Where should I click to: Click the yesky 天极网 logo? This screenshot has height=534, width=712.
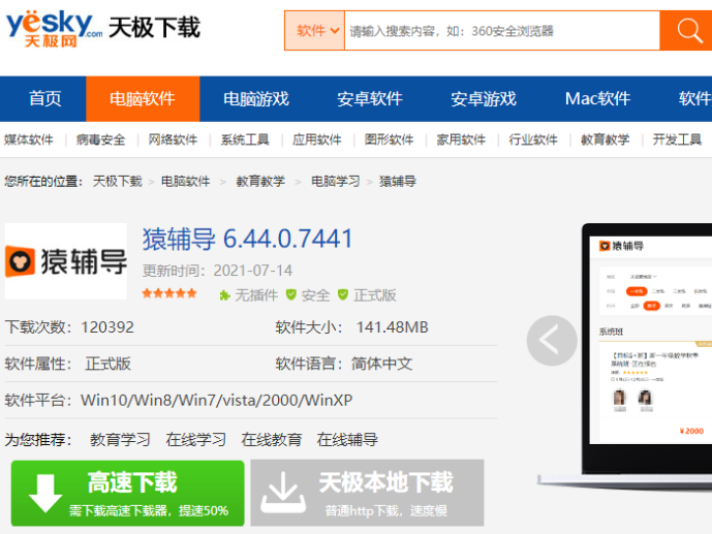(x=54, y=29)
